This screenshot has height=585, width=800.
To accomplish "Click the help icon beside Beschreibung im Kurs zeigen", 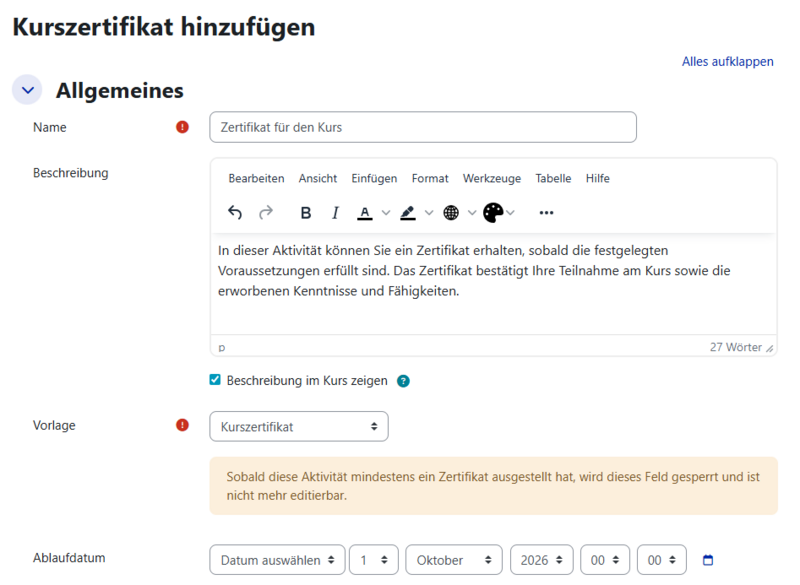I will pyautogui.click(x=402, y=380).
